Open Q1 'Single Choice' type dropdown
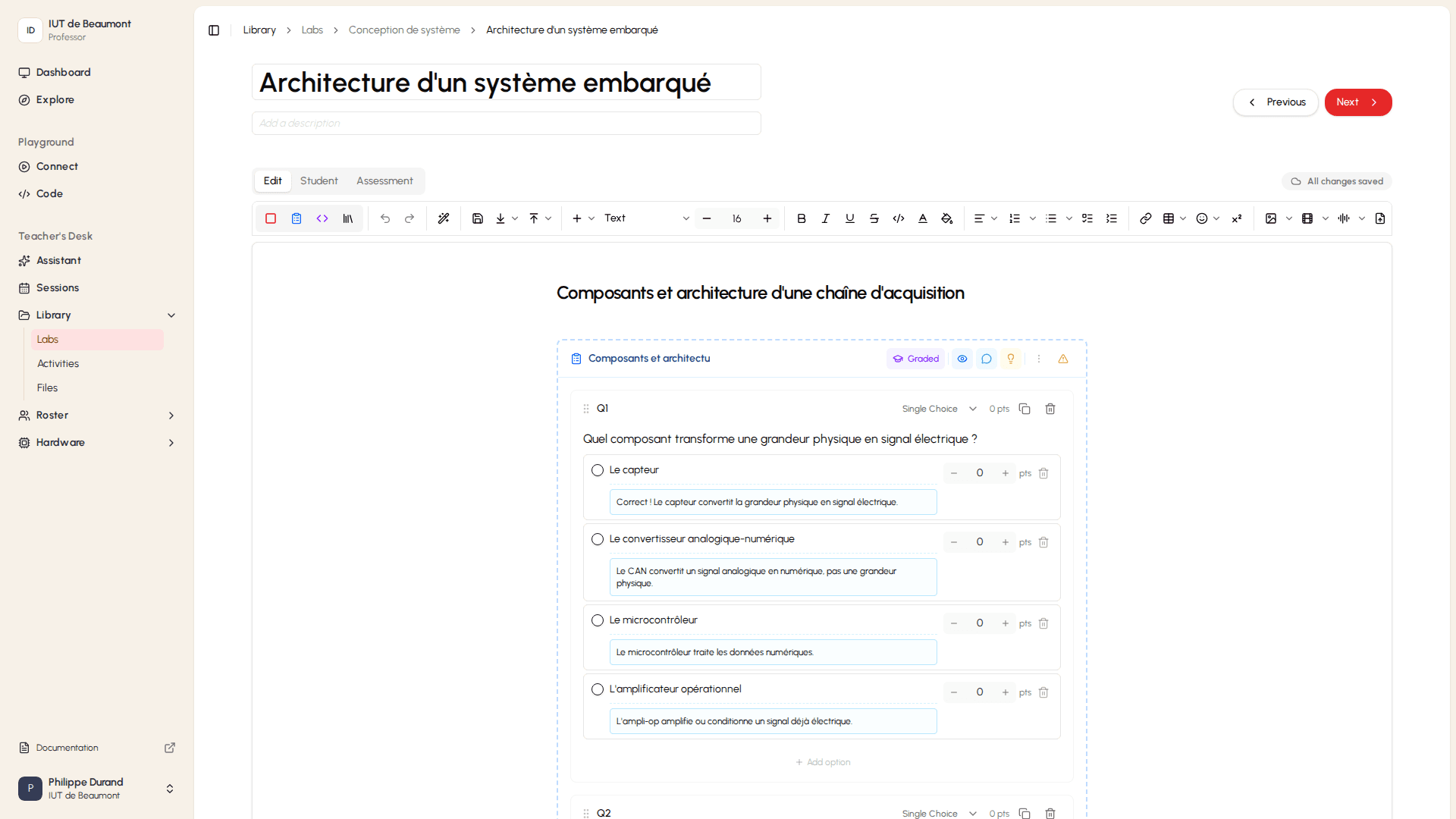This screenshot has height=819, width=1456. pyautogui.click(x=939, y=409)
